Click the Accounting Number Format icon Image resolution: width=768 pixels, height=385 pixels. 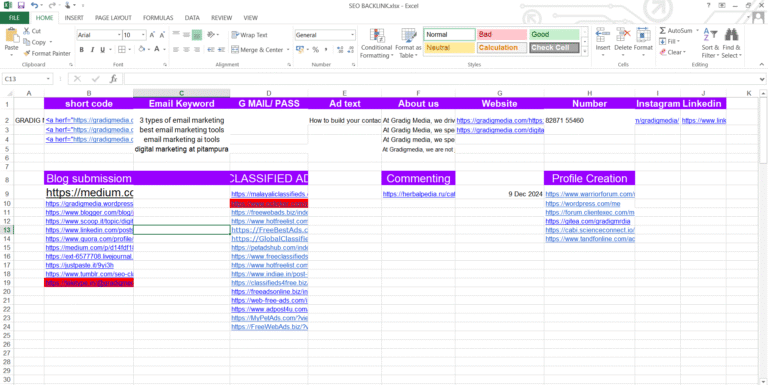coord(299,49)
